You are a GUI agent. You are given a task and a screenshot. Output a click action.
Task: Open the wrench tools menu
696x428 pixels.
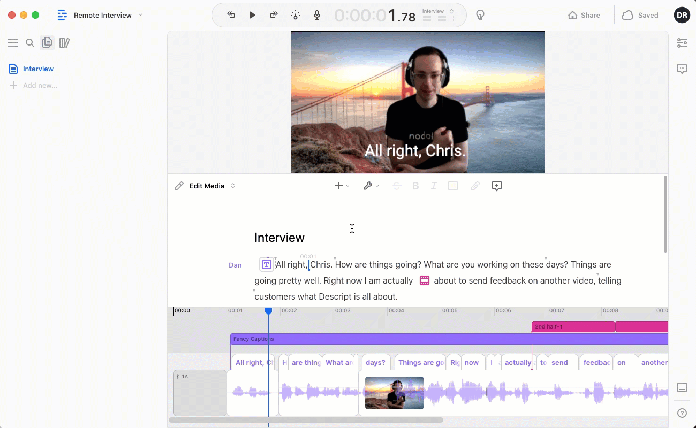click(371, 186)
